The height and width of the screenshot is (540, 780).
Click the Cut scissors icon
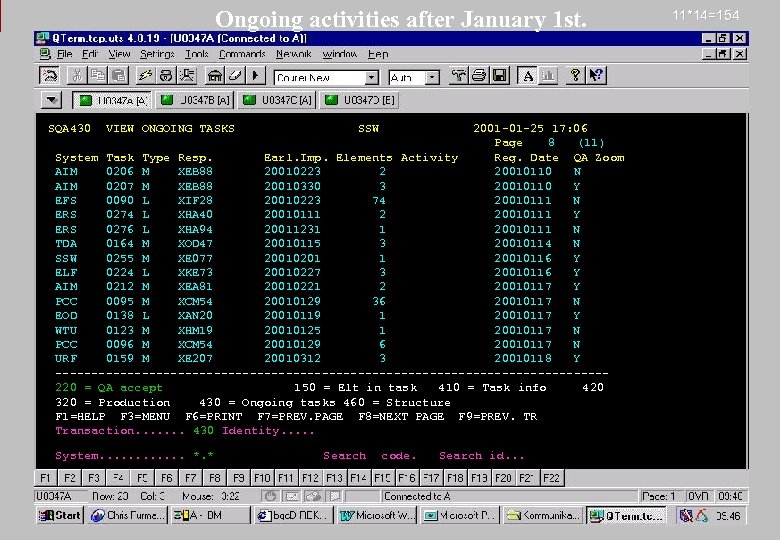pos(77,76)
